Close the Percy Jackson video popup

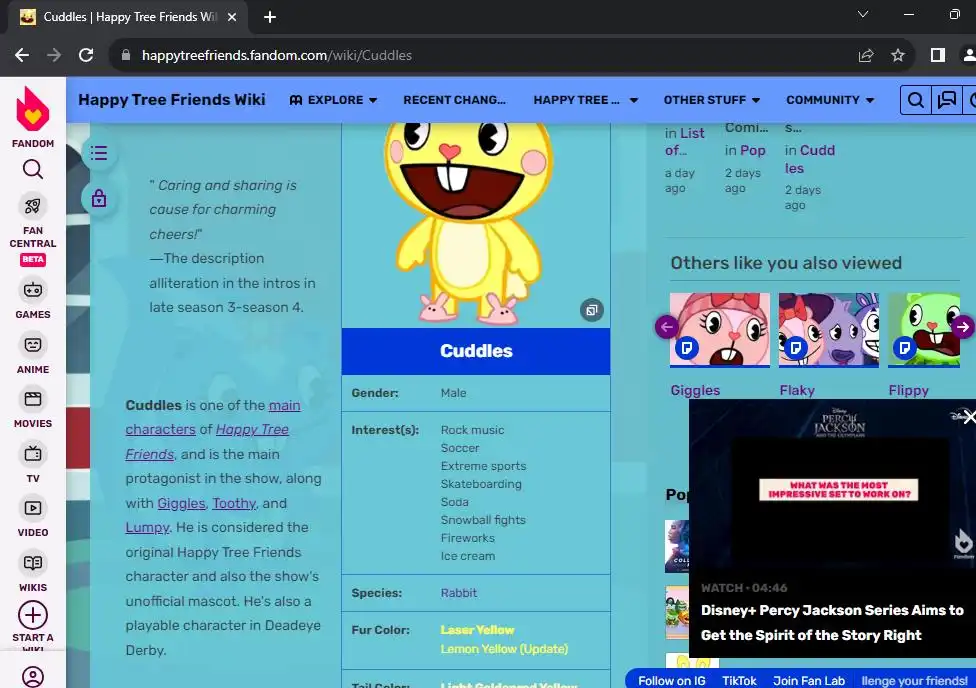pyautogui.click(x=969, y=417)
